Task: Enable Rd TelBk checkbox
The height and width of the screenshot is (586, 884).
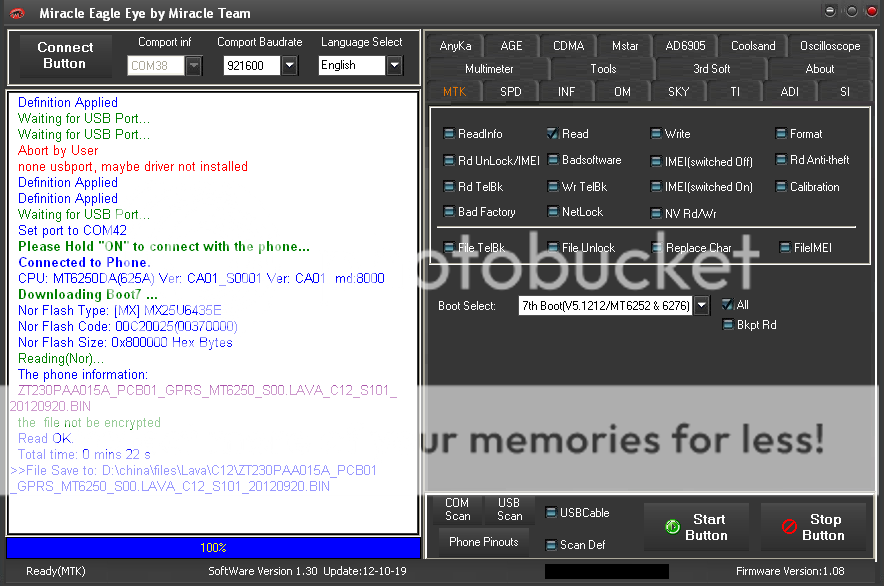Action: (449, 187)
